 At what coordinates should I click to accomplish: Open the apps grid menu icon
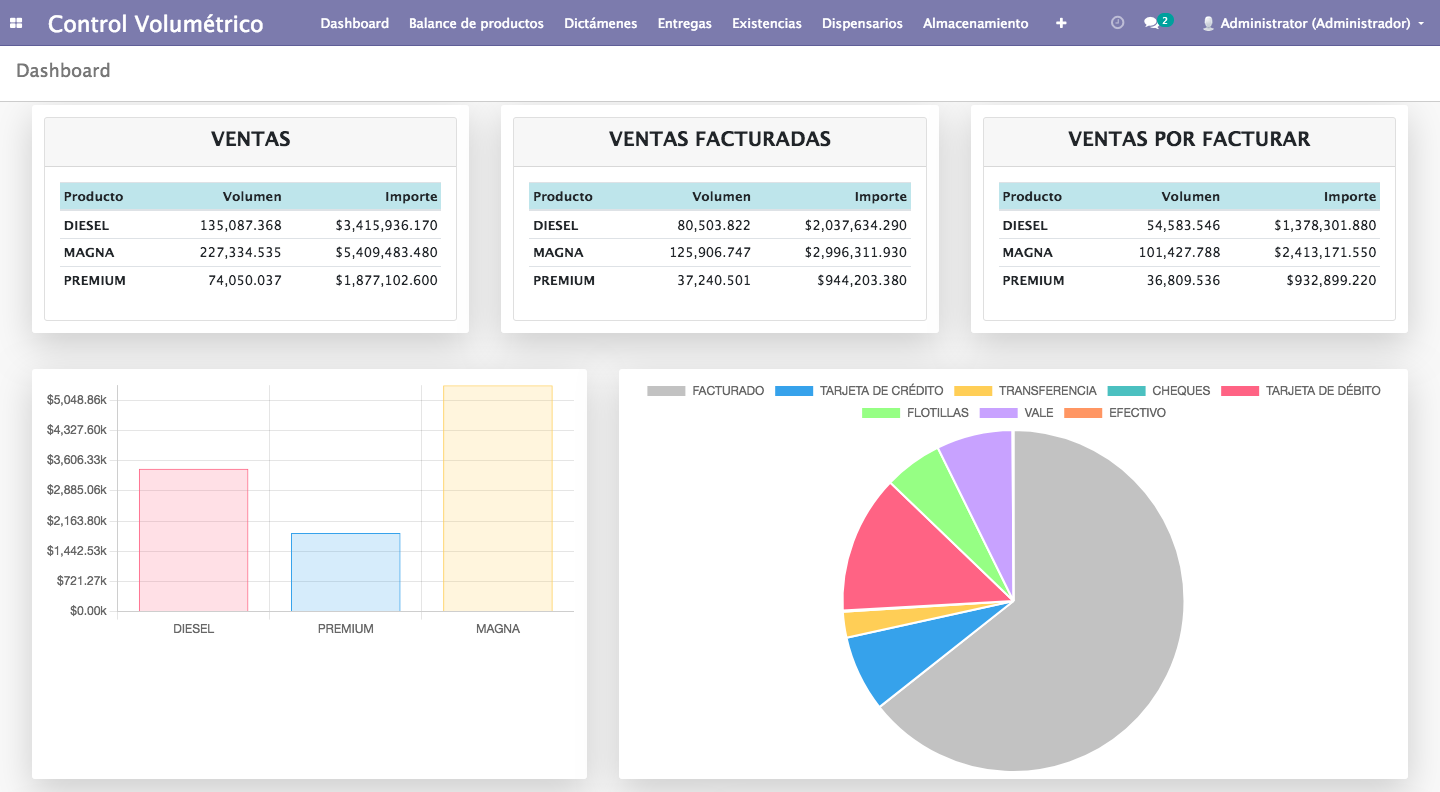tap(16, 23)
